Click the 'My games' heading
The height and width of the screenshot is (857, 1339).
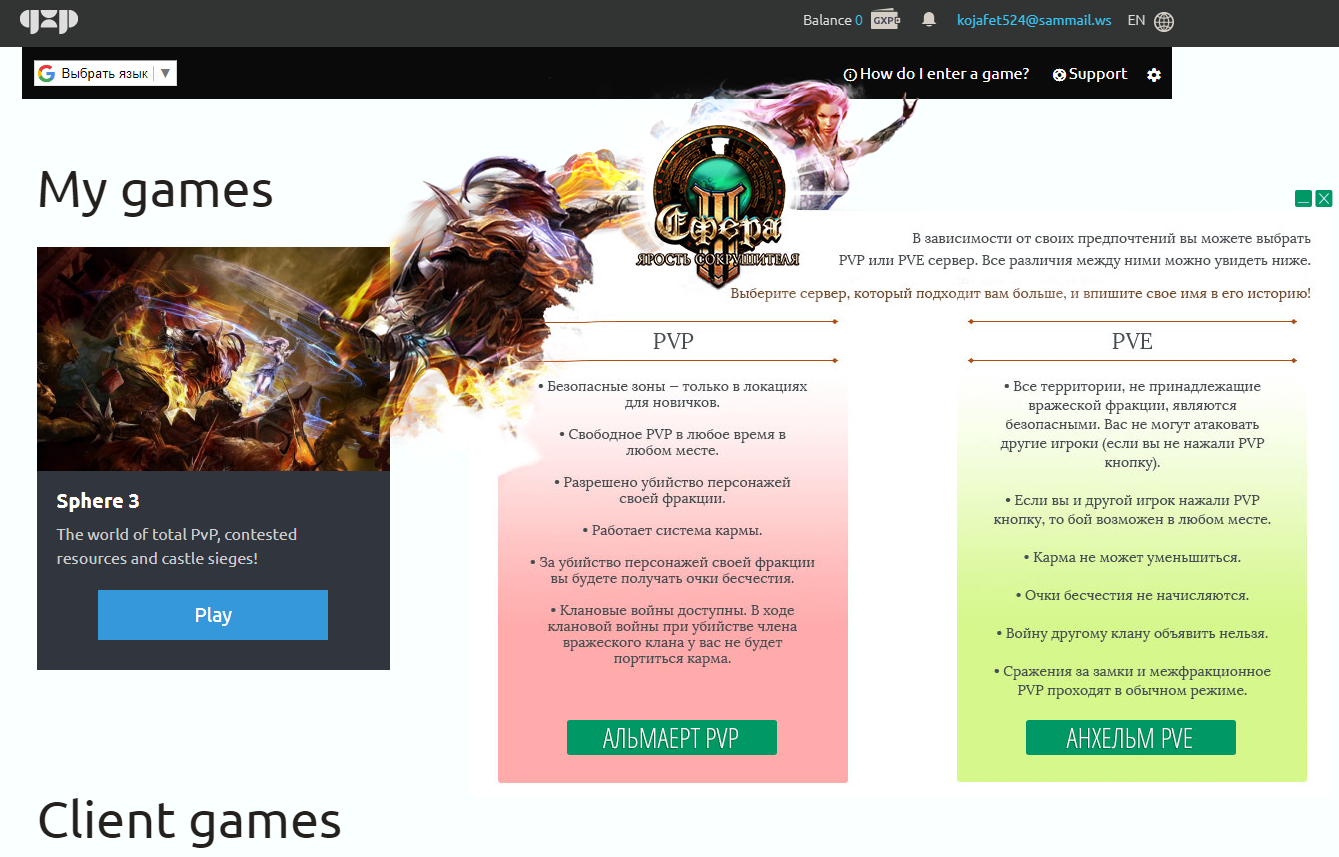155,189
